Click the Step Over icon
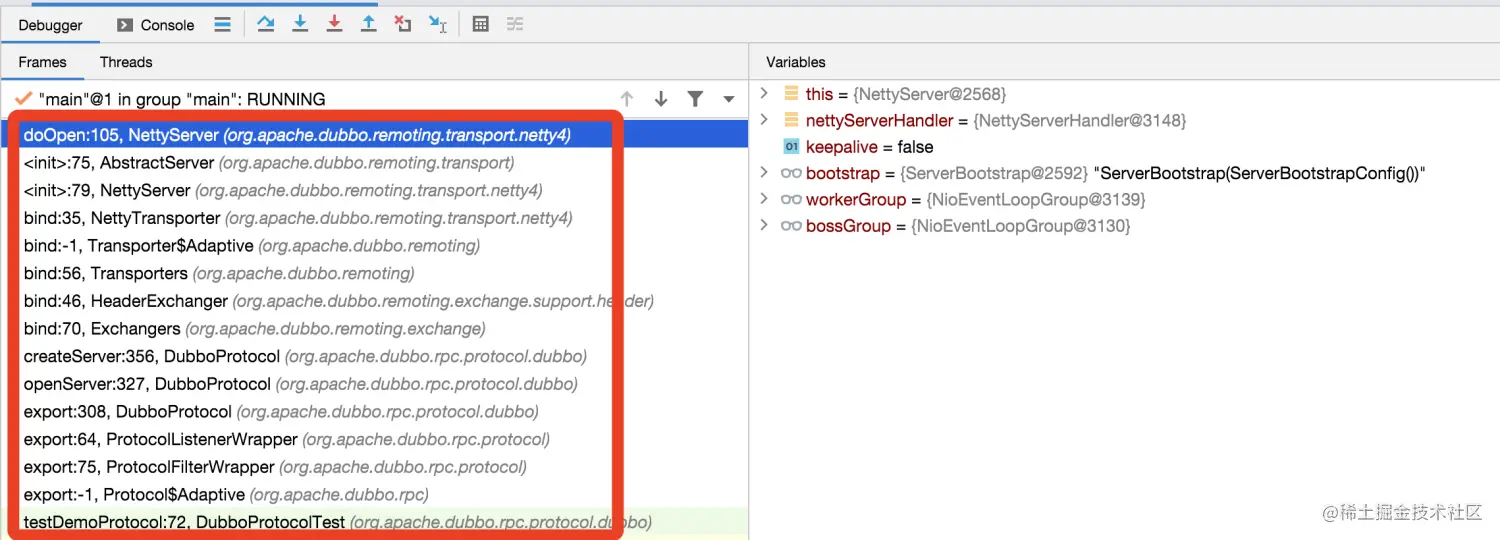This screenshot has height=540, width=1500. point(266,24)
